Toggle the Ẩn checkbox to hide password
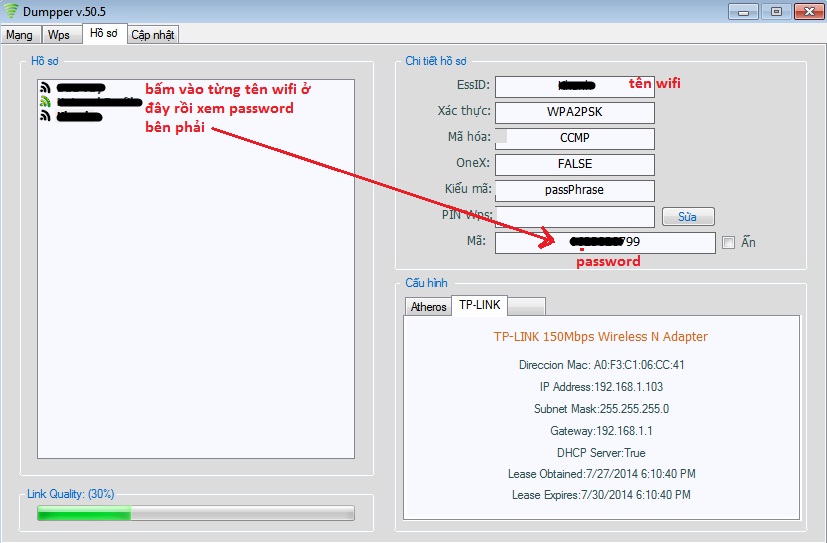 pyautogui.click(x=728, y=242)
